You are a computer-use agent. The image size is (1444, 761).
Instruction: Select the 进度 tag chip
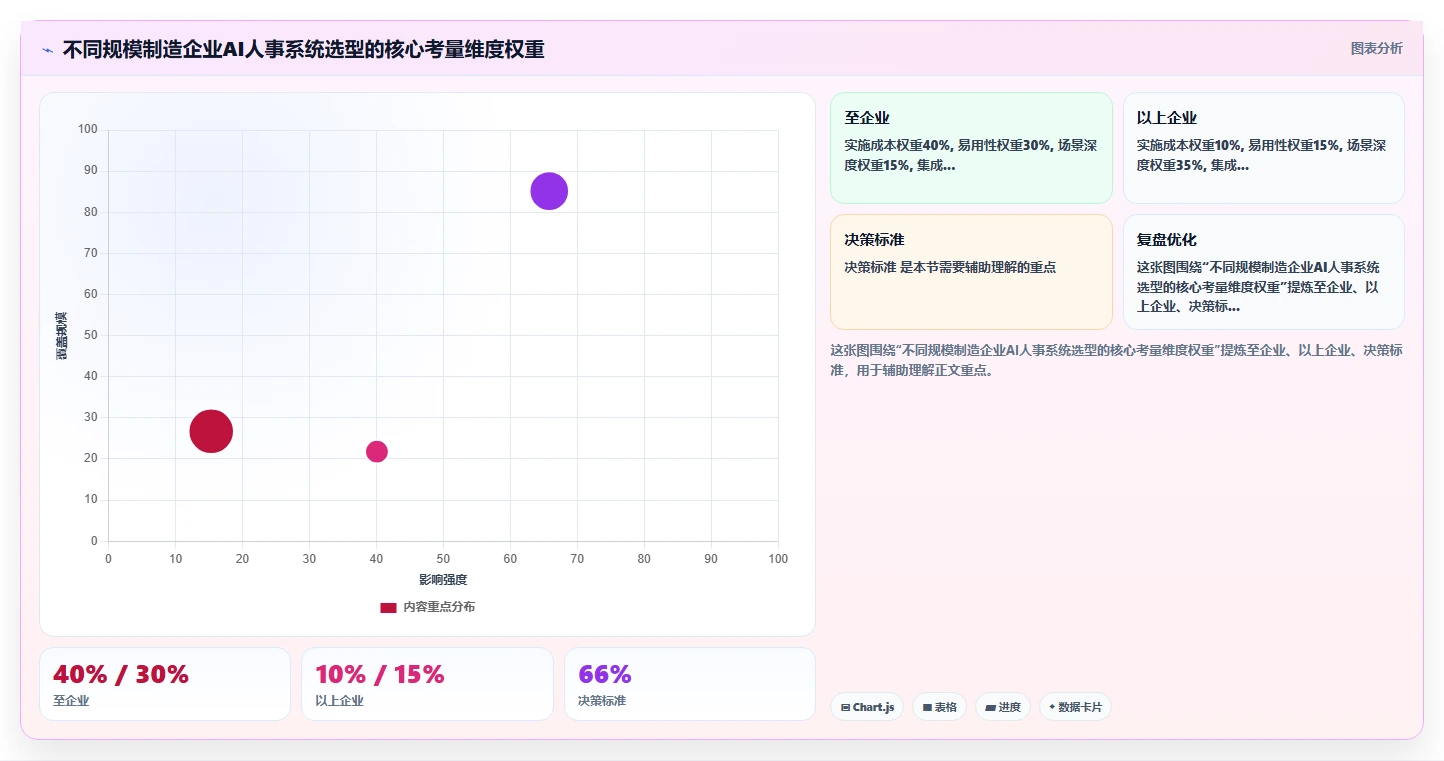click(x=1003, y=707)
